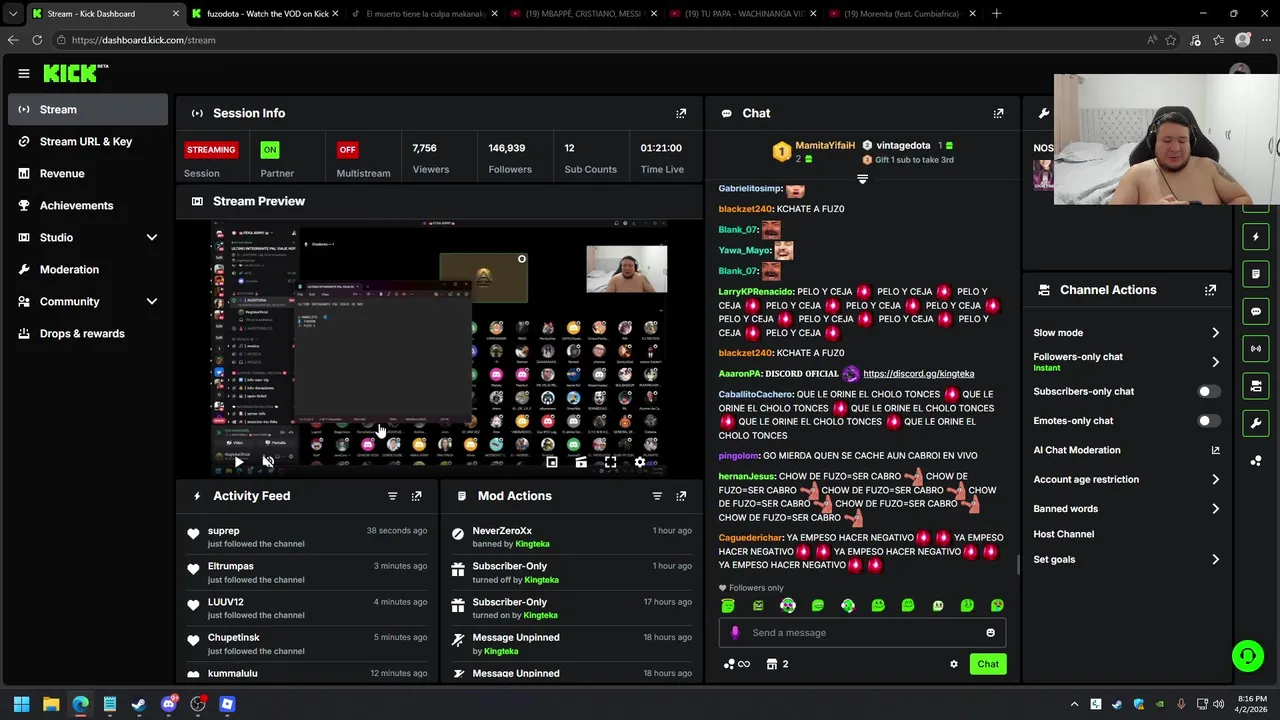Click the Multistream OFF badge
This screenshot has height=720, width=1280.
(347, 150)
